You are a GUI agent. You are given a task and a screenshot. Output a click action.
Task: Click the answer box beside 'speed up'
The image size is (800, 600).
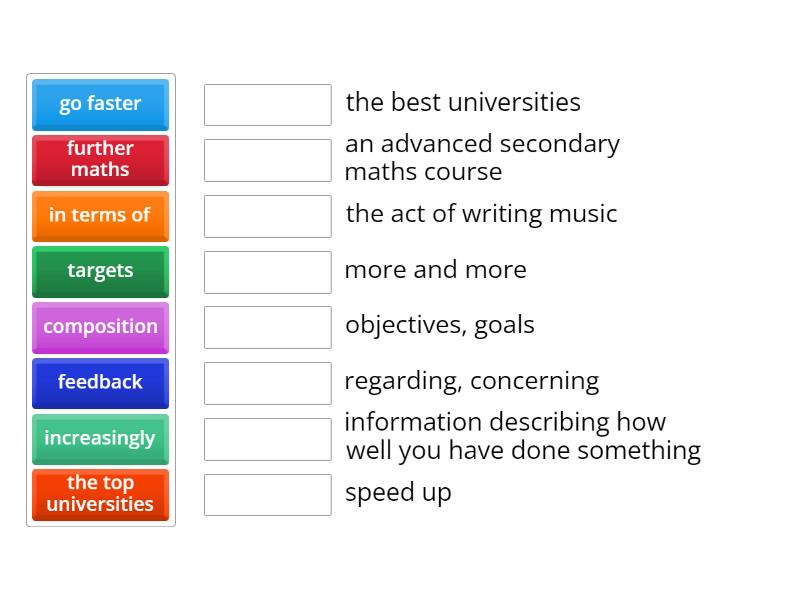[x=267, y=494]
